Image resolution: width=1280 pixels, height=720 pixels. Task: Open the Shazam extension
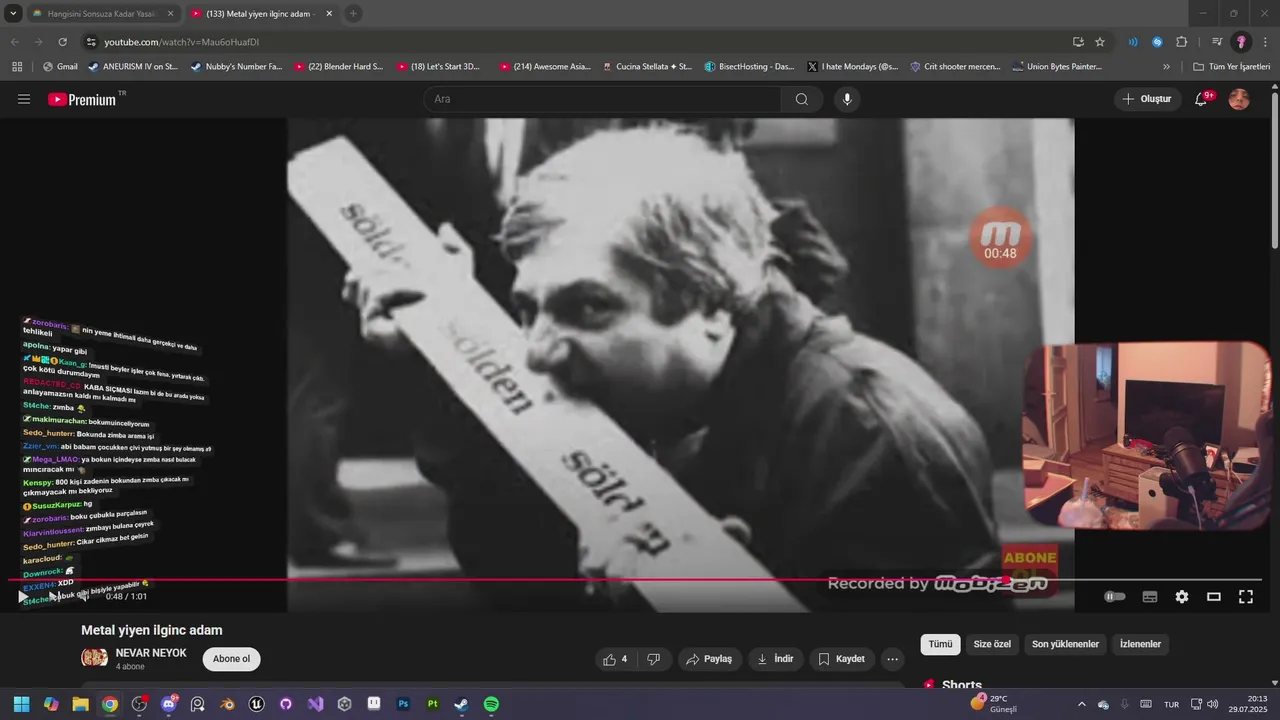pos(1157,42)
